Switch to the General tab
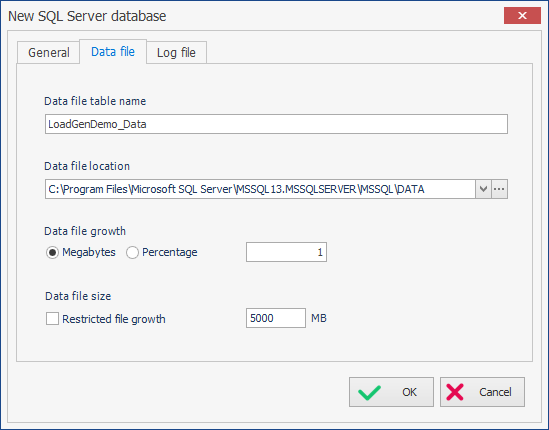549x430 pixels. pyautogui.click(x=49, y=53)
